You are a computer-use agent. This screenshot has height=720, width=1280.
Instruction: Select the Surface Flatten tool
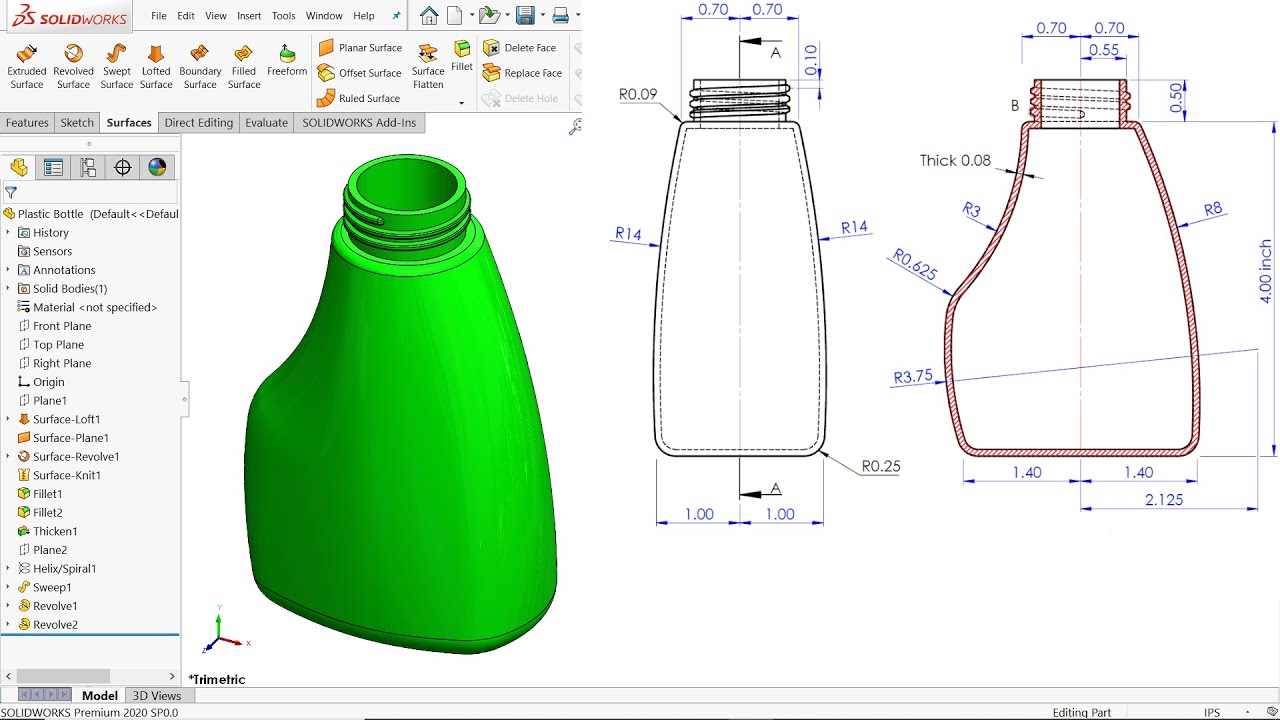[428, 66]
